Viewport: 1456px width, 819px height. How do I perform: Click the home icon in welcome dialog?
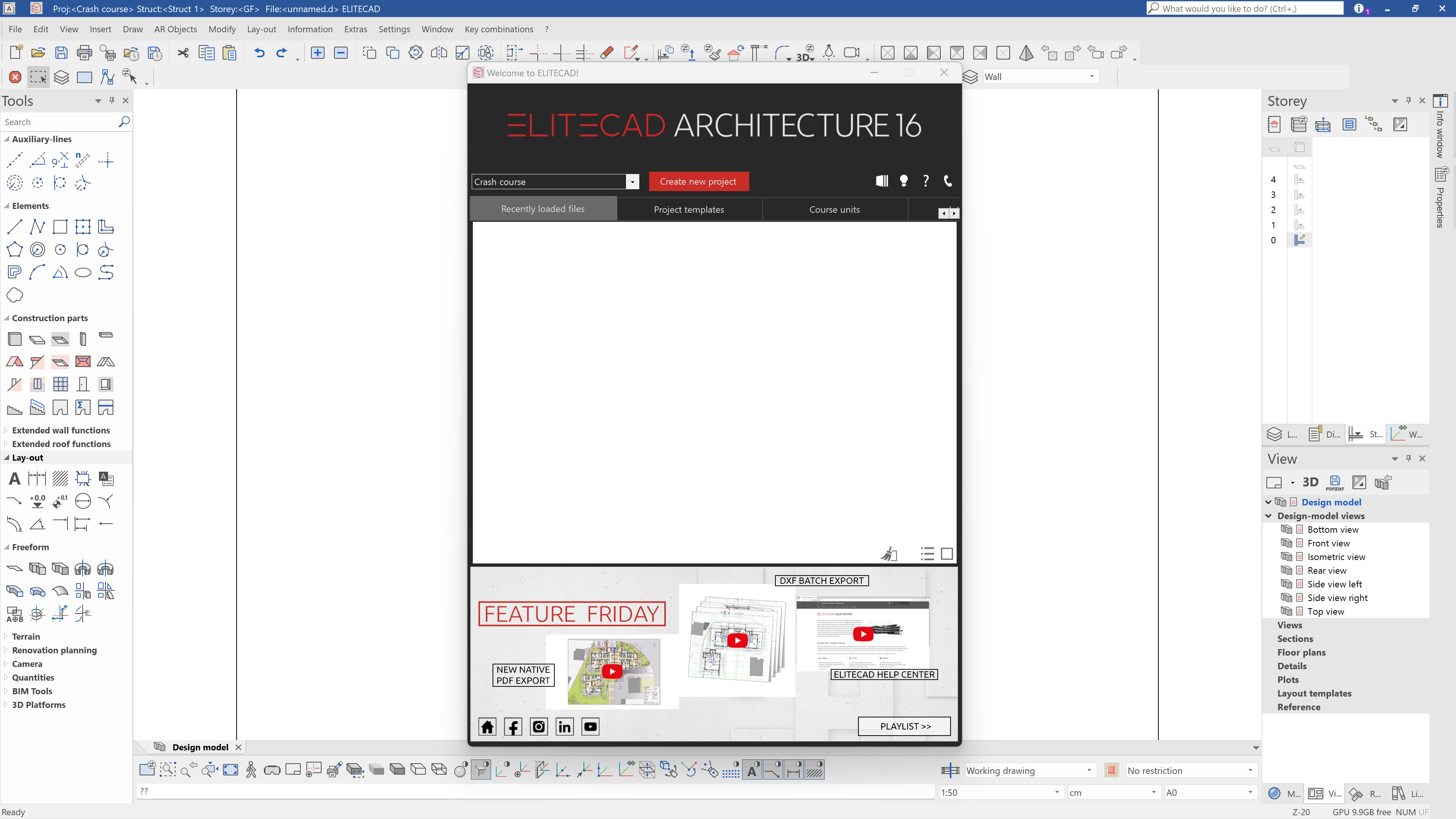point(487,726)
